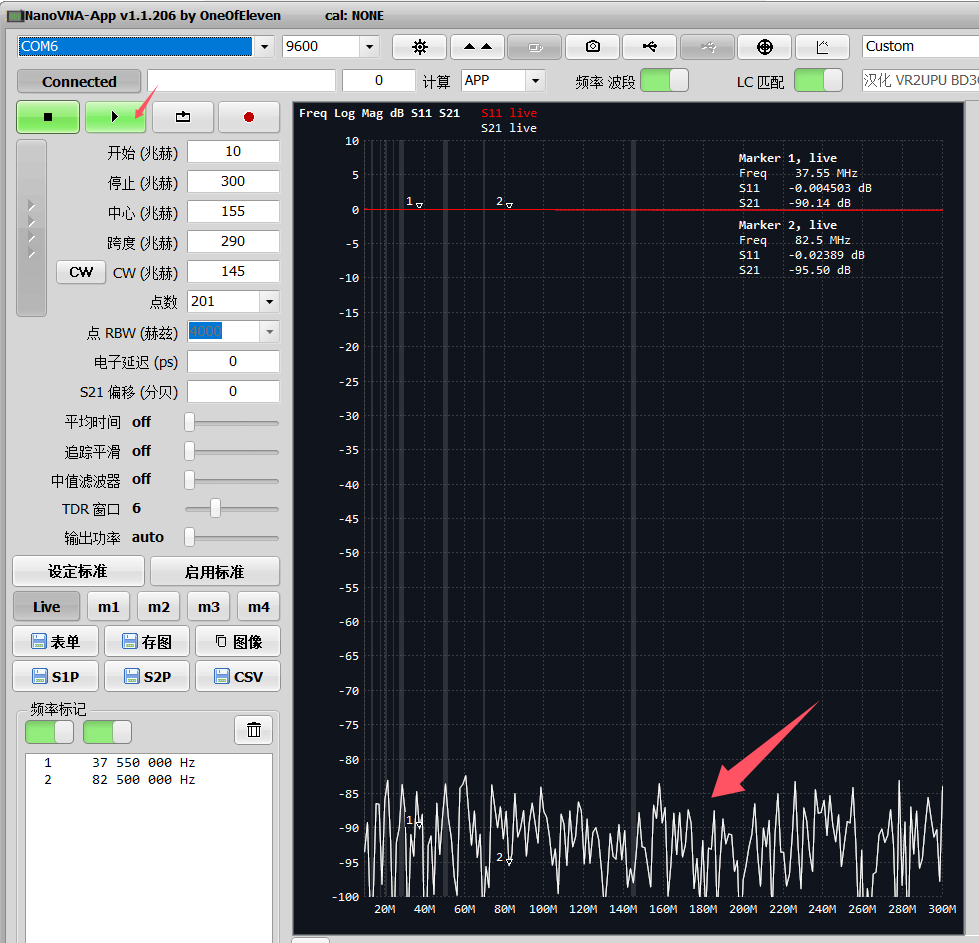Select marker 2 row 82 500 000 Hz
979x943 pixels.
(149, 779)
